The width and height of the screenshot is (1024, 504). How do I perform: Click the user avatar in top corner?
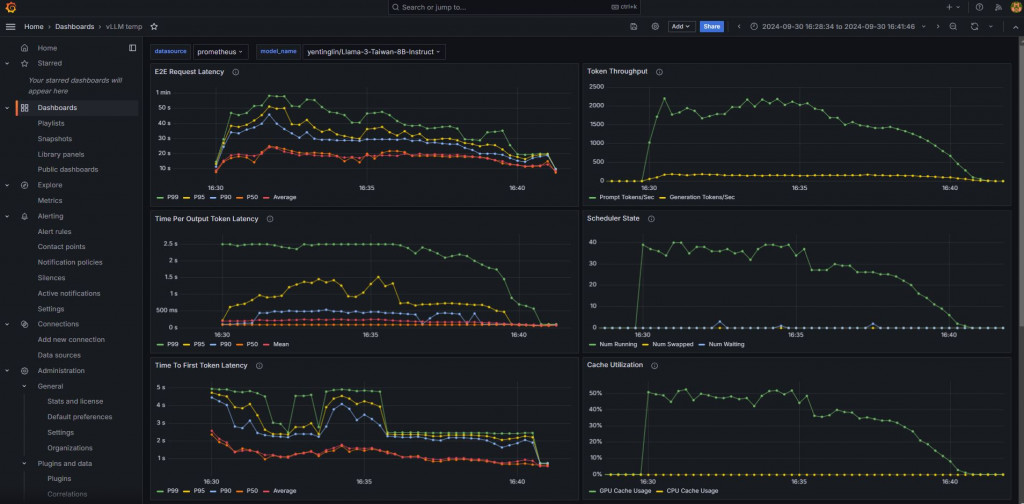tap(1016, 8)
